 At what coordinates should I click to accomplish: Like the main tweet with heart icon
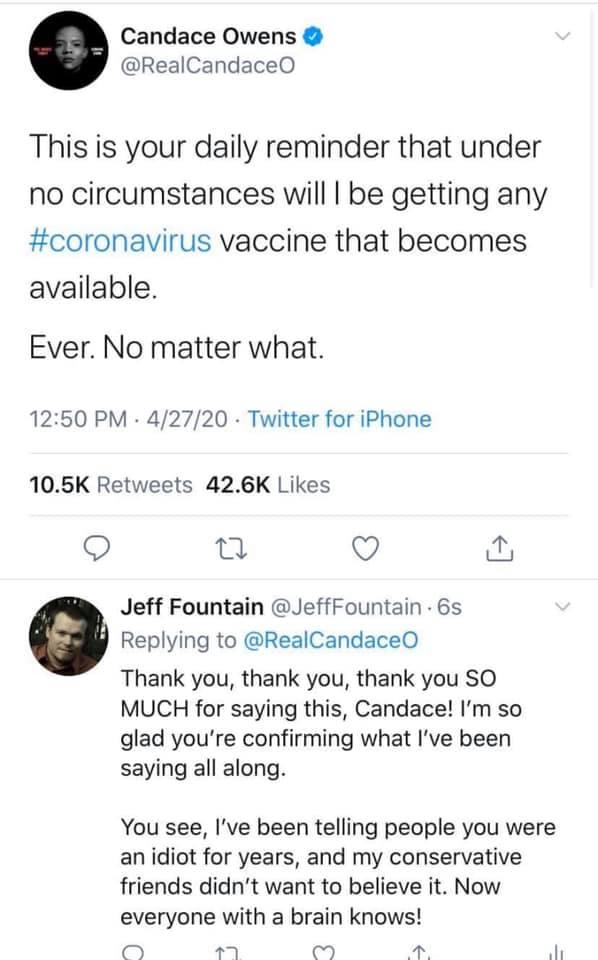365,548
